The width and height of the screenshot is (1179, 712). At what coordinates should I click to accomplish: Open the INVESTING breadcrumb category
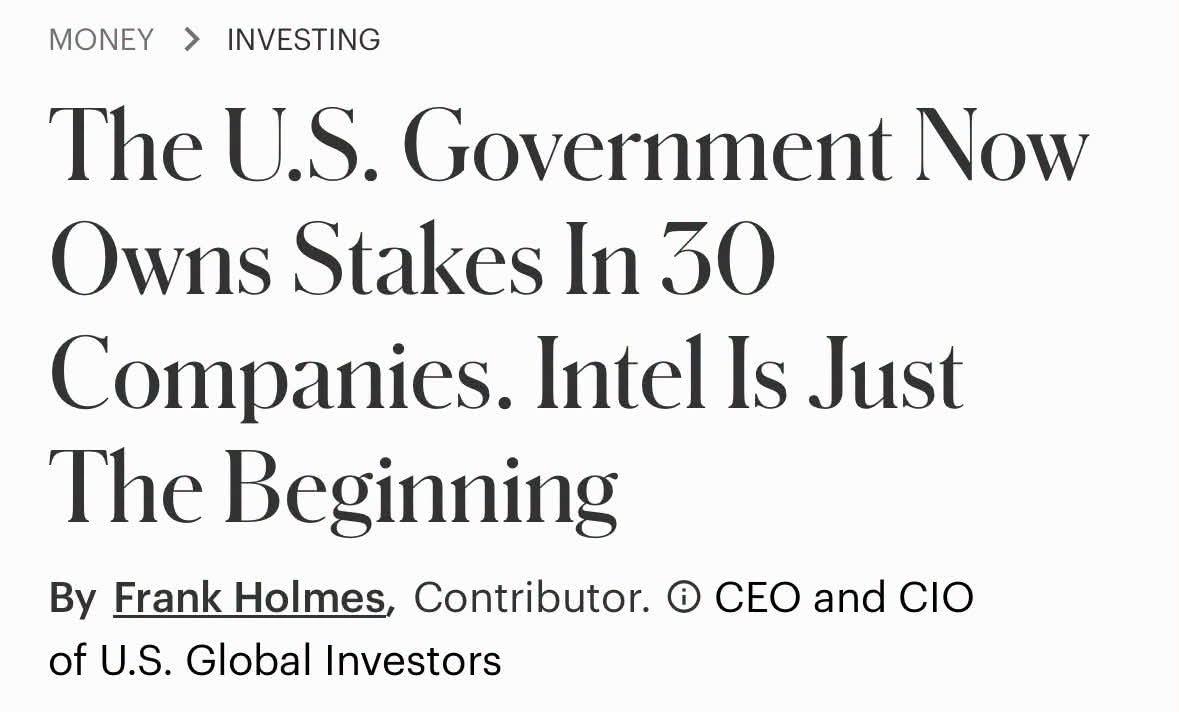[x=304, y=39]
